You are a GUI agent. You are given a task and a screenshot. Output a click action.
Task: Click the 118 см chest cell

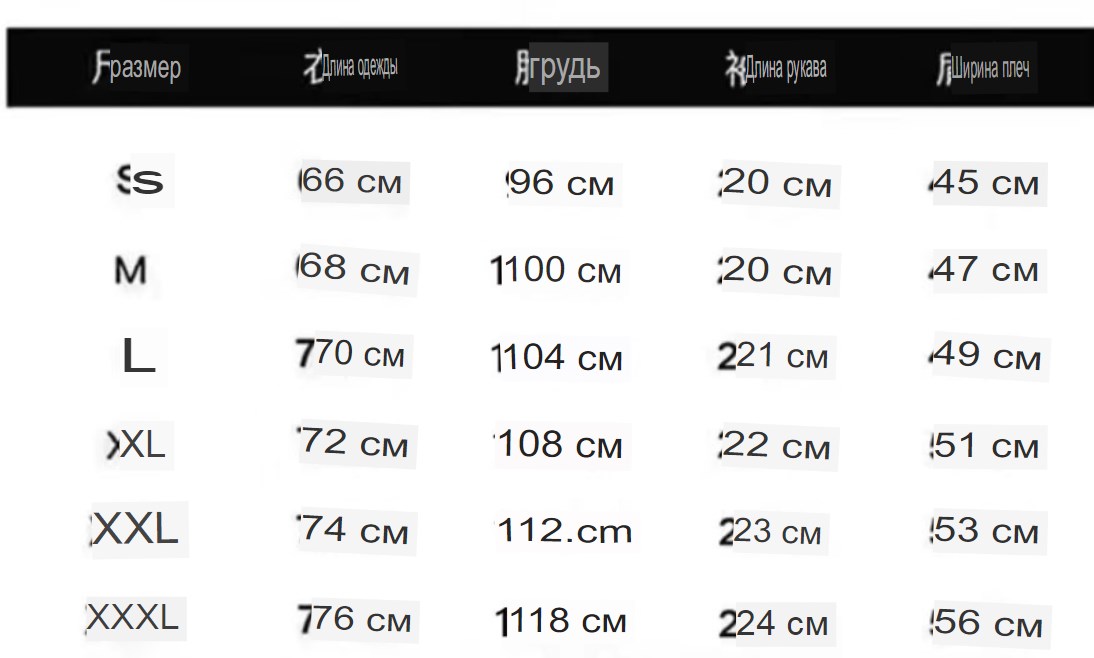pos(560,621)
